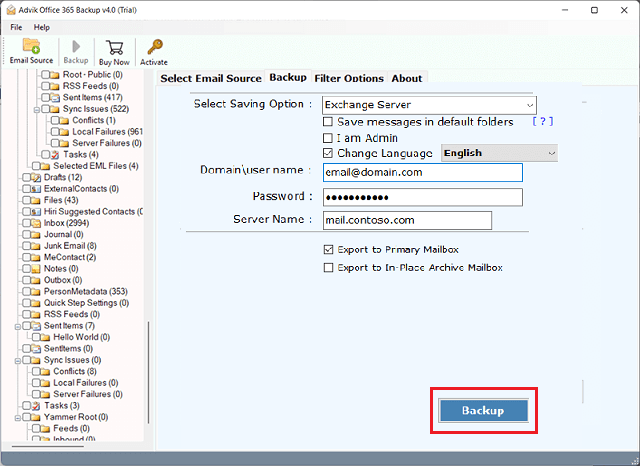Check Export to In-Place Archive Mailbox
The width and height of the screenshot is (640, 466).
(x=328, y=268)
